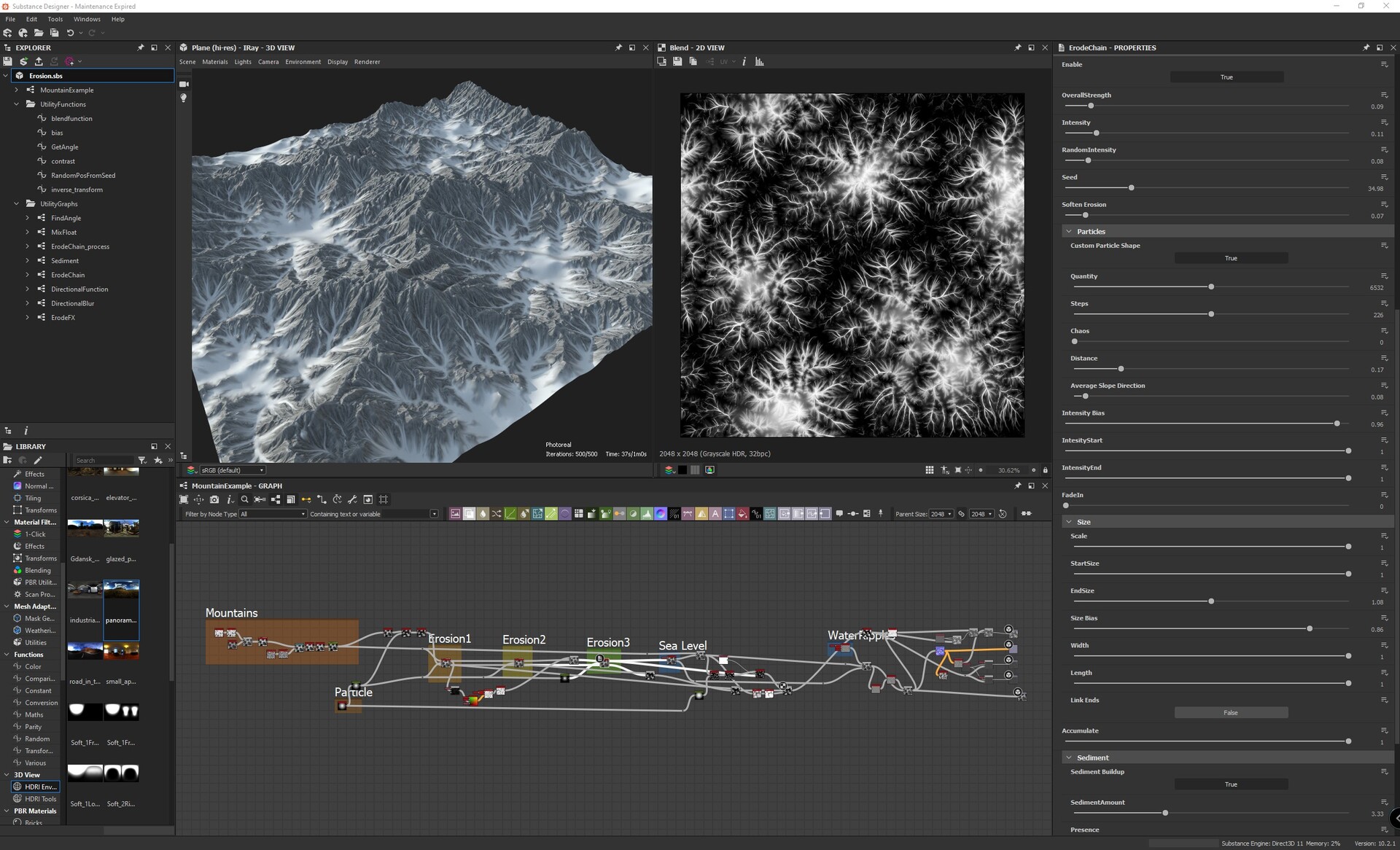Open the Environment menu in 3D view
Screen dimensions: 1400x850
303,62
